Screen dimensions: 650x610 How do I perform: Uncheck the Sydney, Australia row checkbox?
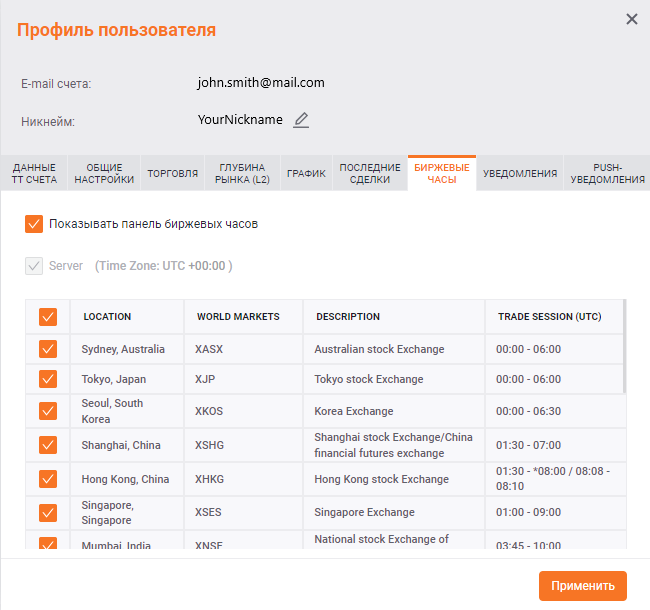click(48, 349)
